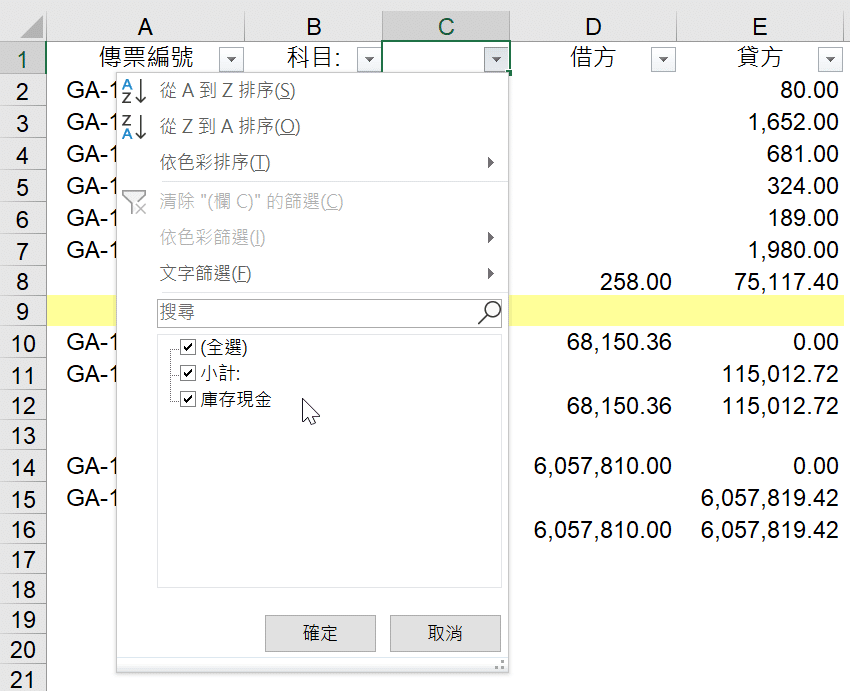850x691 pixels.
Task: Click 6,057,810.00 in row 16
Action: coord(602,530)
